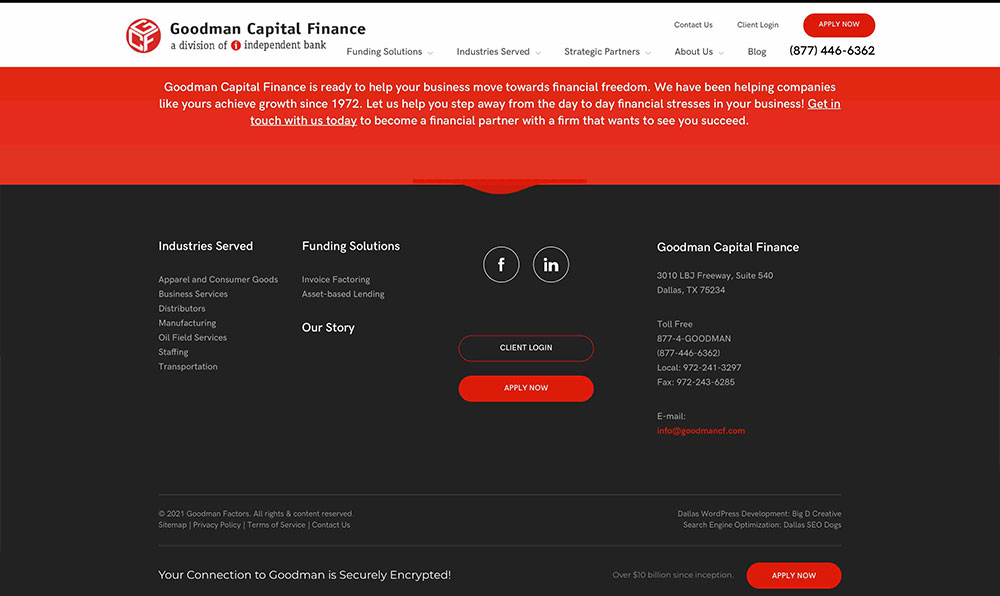
Task: Click the Big D Creative credit link
Action: [816, 514]
